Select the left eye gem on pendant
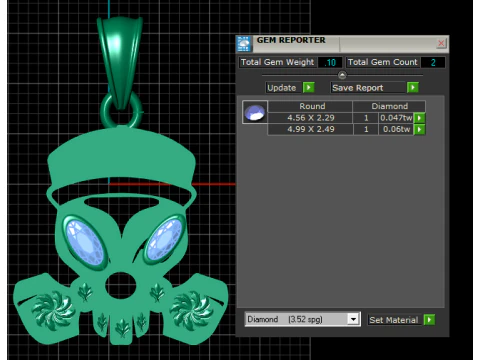This screenshot has width=480, height=360. tap(85, 241)
